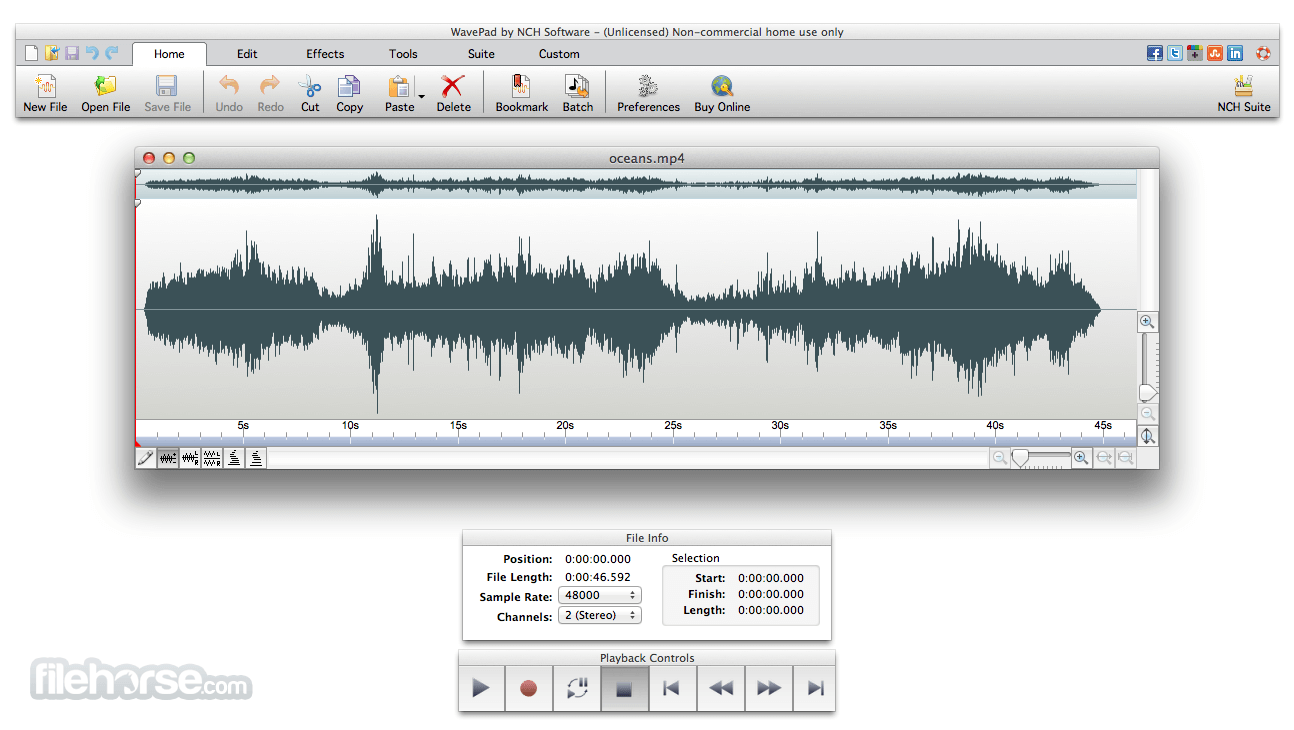Switch to the Suite tab
This screenshot has width=1294, height=730.
pyautogui.click(x=481, y=54)
